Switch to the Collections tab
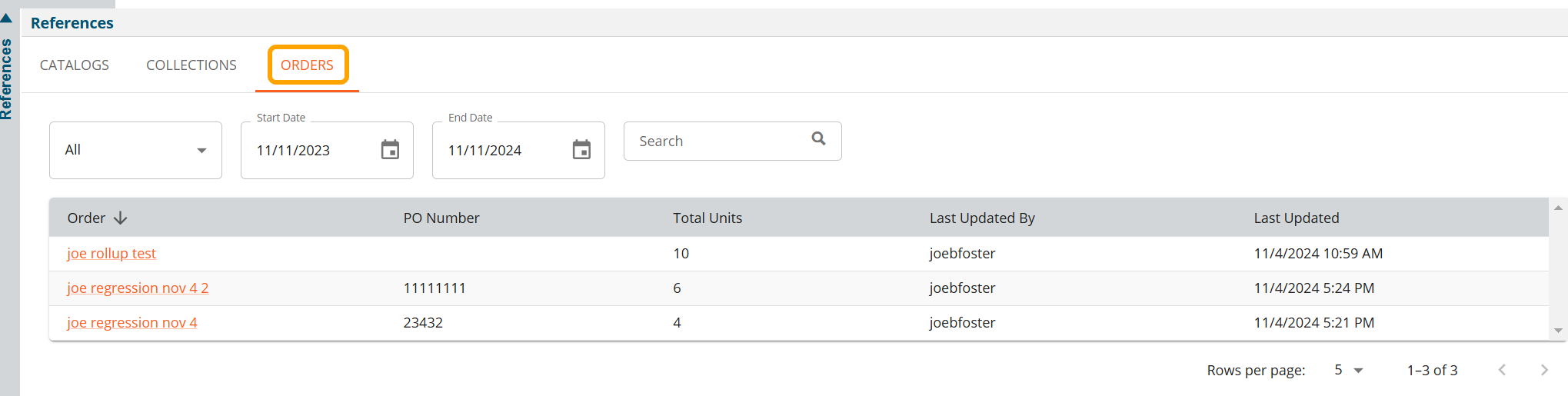The width and height of the screenshot is (1568, 396). [191, 65]
